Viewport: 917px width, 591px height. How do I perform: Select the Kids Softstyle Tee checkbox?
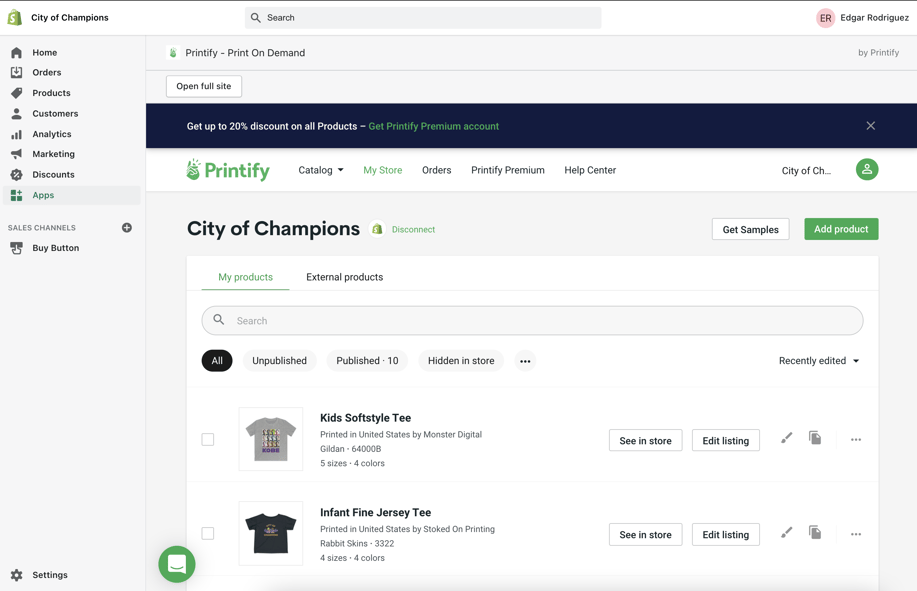[208, 440]
